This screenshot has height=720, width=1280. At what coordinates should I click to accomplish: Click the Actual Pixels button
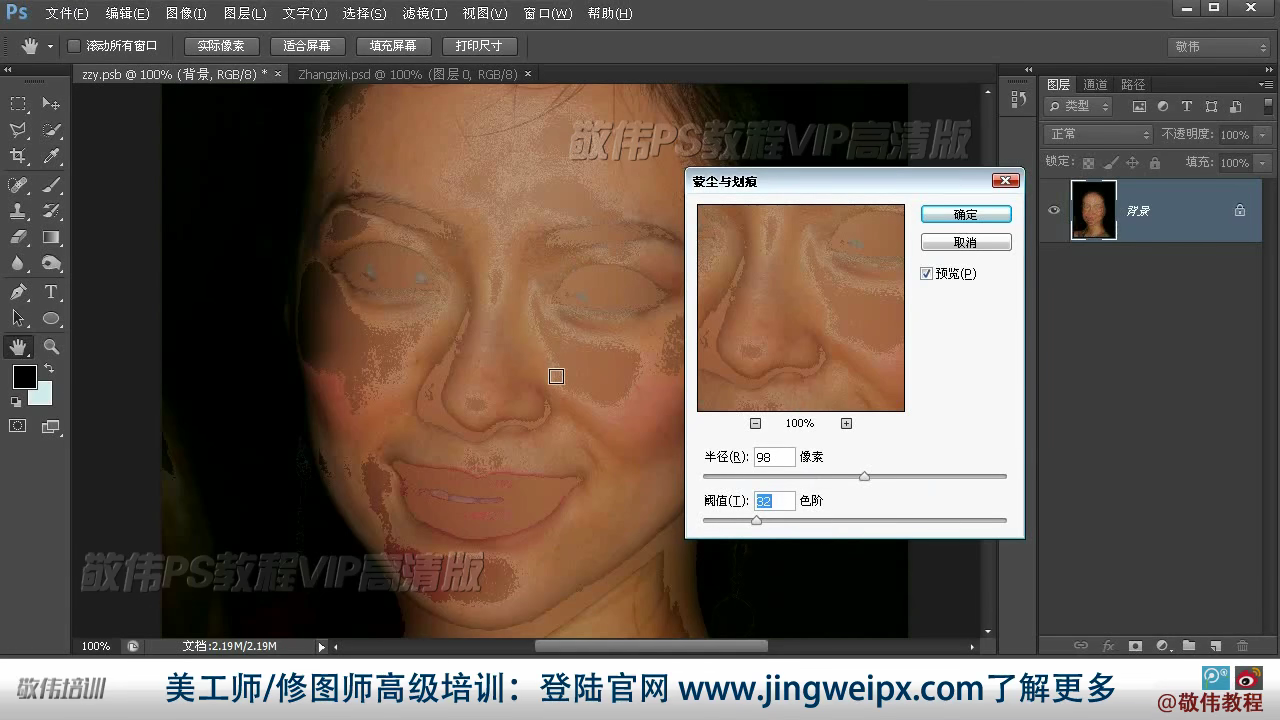[221, 46]
